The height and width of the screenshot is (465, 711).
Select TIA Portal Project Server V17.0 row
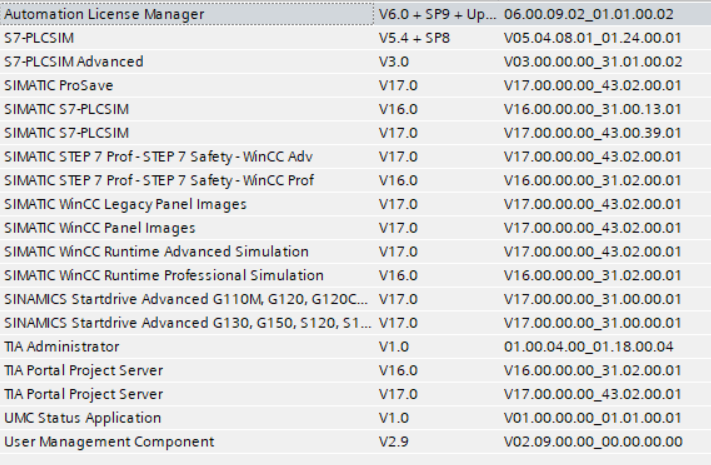pos(84,394)
